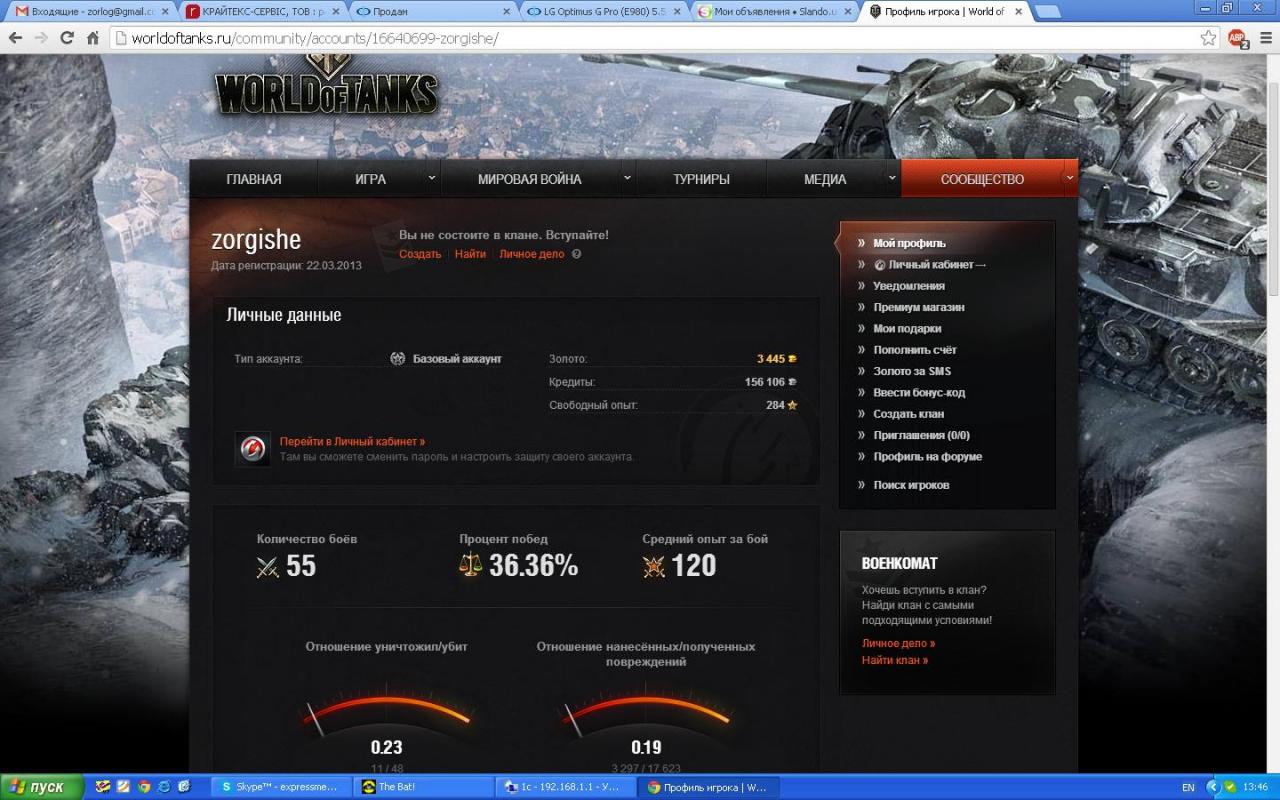Click the EN language indicator
Viewport: 1280px width, 800px height.
(x=1188, y=787)
